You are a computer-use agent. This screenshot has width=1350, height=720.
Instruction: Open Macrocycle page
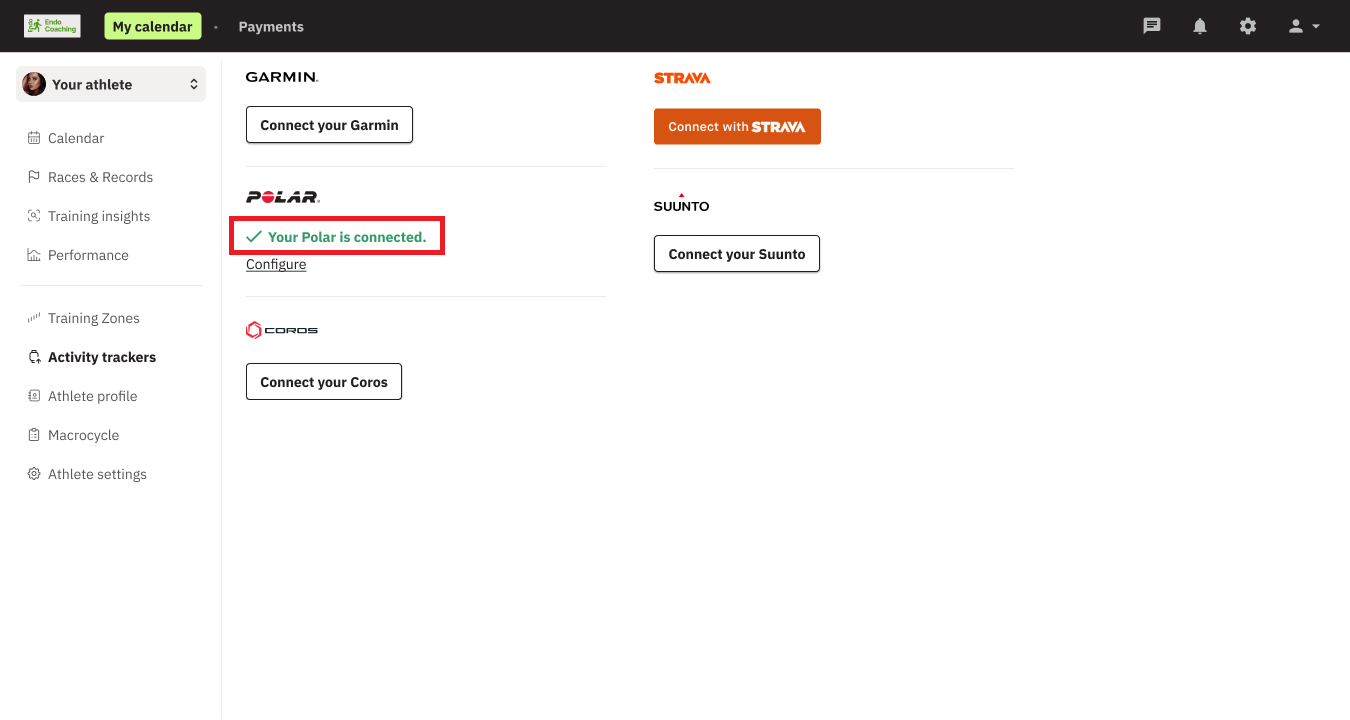click(83, 435)
